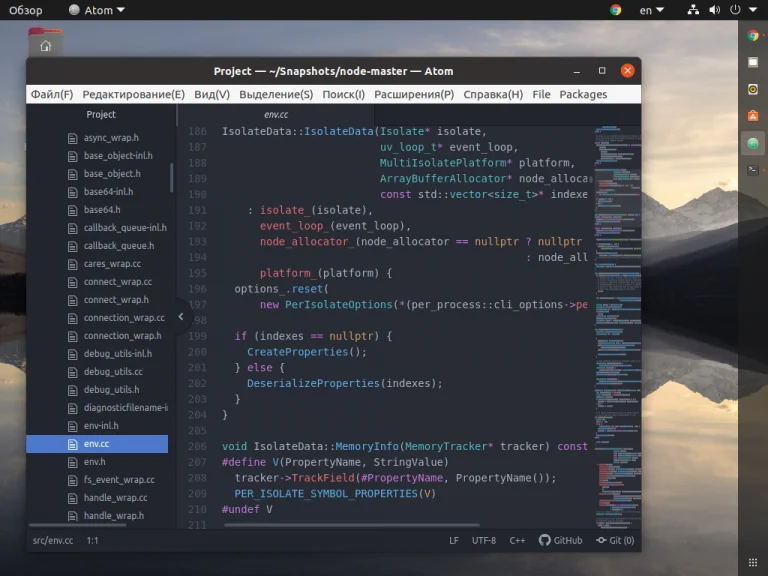The image size is (768, 576).
Task: Click the UTF-8 encoding selector
Action: pos(484,540)
